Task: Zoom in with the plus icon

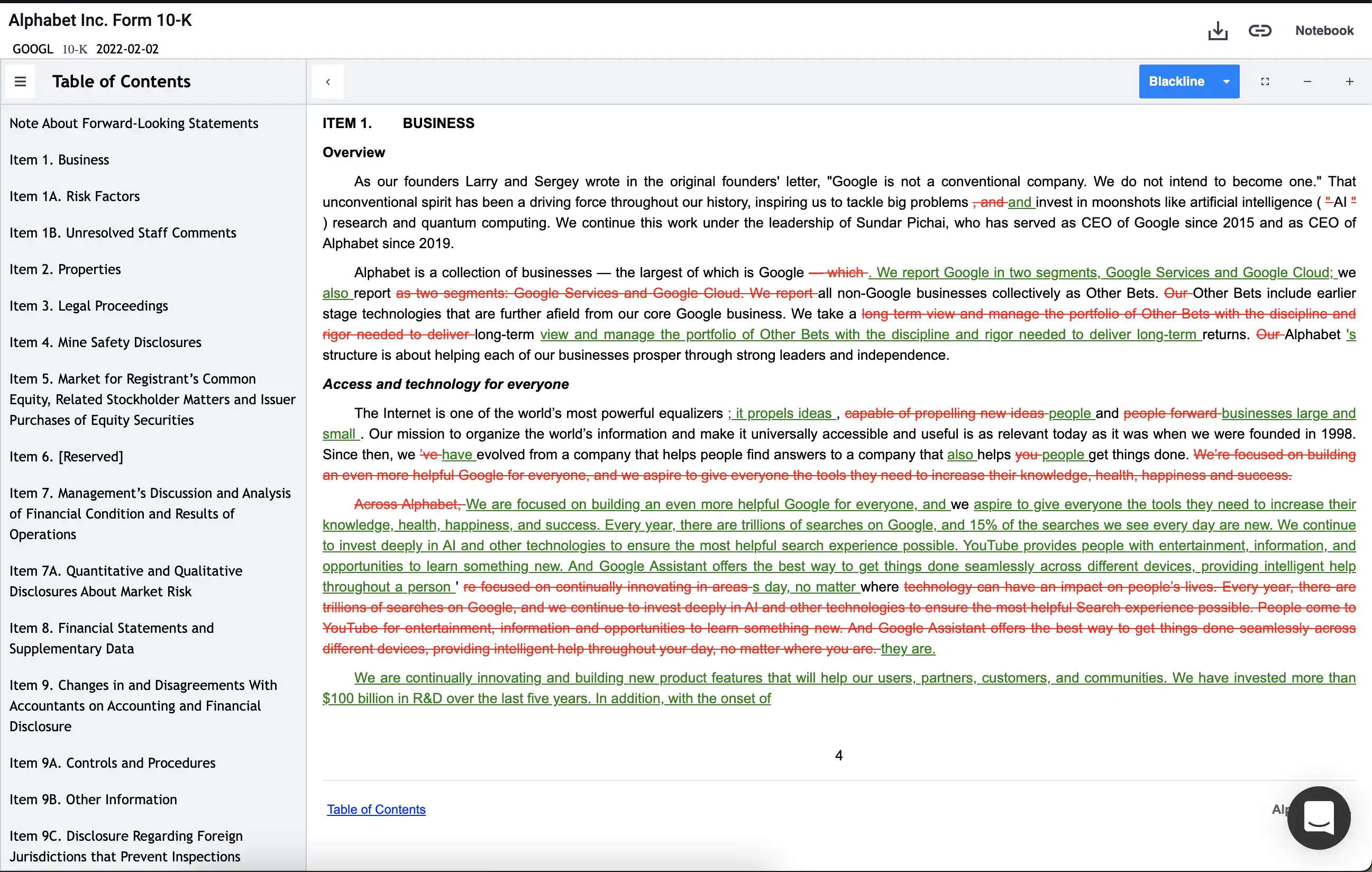Action: [x=1350, y=81]
